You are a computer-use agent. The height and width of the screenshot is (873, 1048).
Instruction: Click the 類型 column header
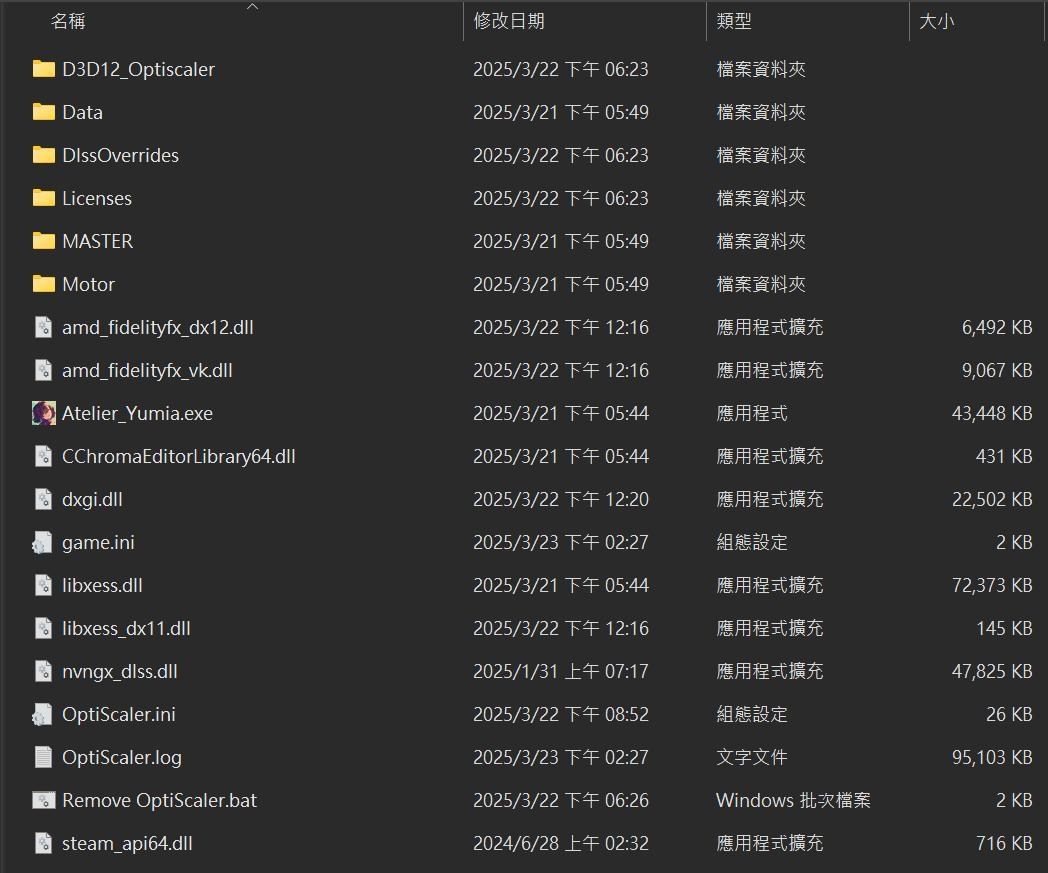point(735,21)
